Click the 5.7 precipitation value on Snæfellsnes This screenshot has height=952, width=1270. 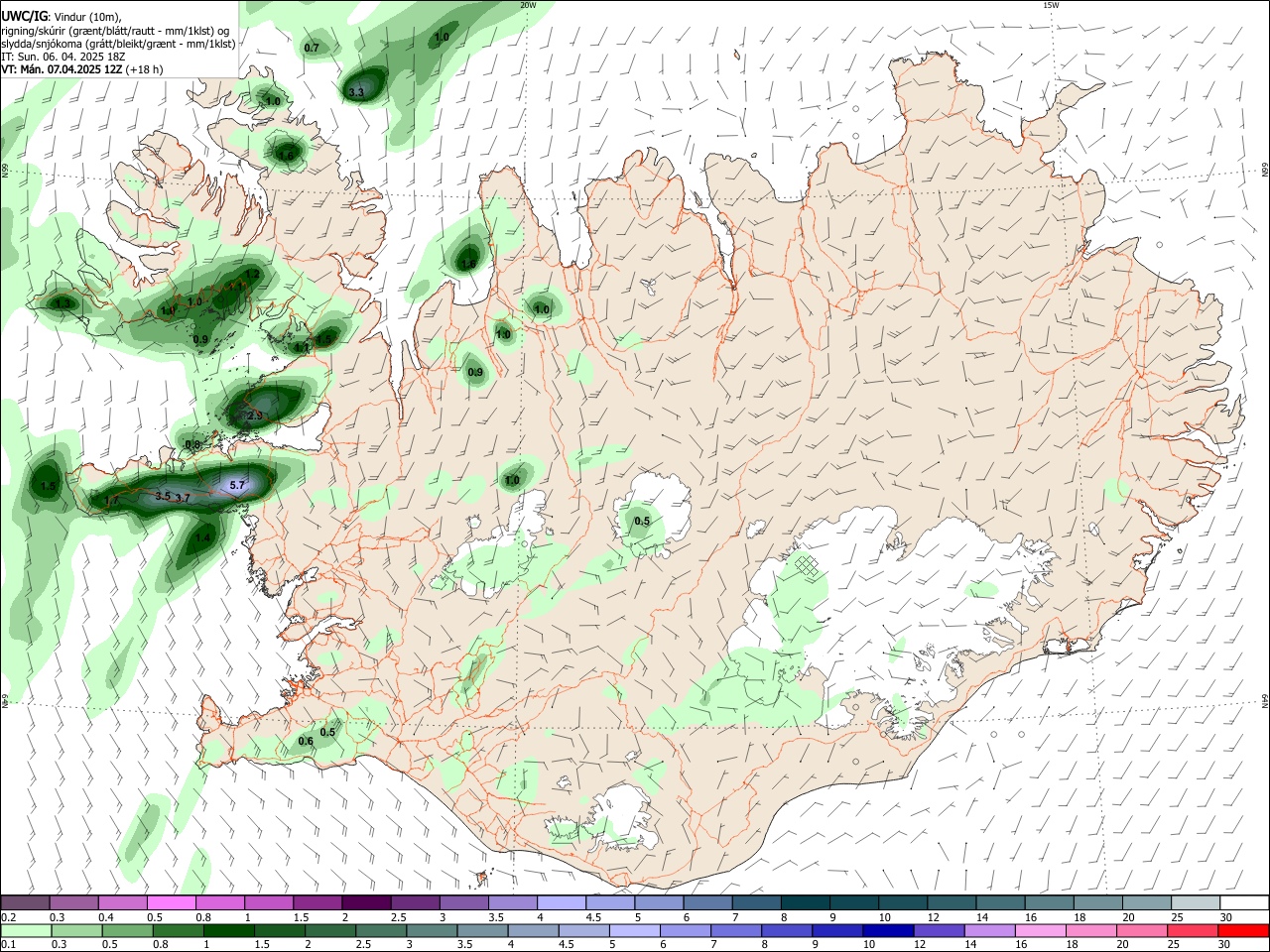pyautogui.click(x=236, y=485)
